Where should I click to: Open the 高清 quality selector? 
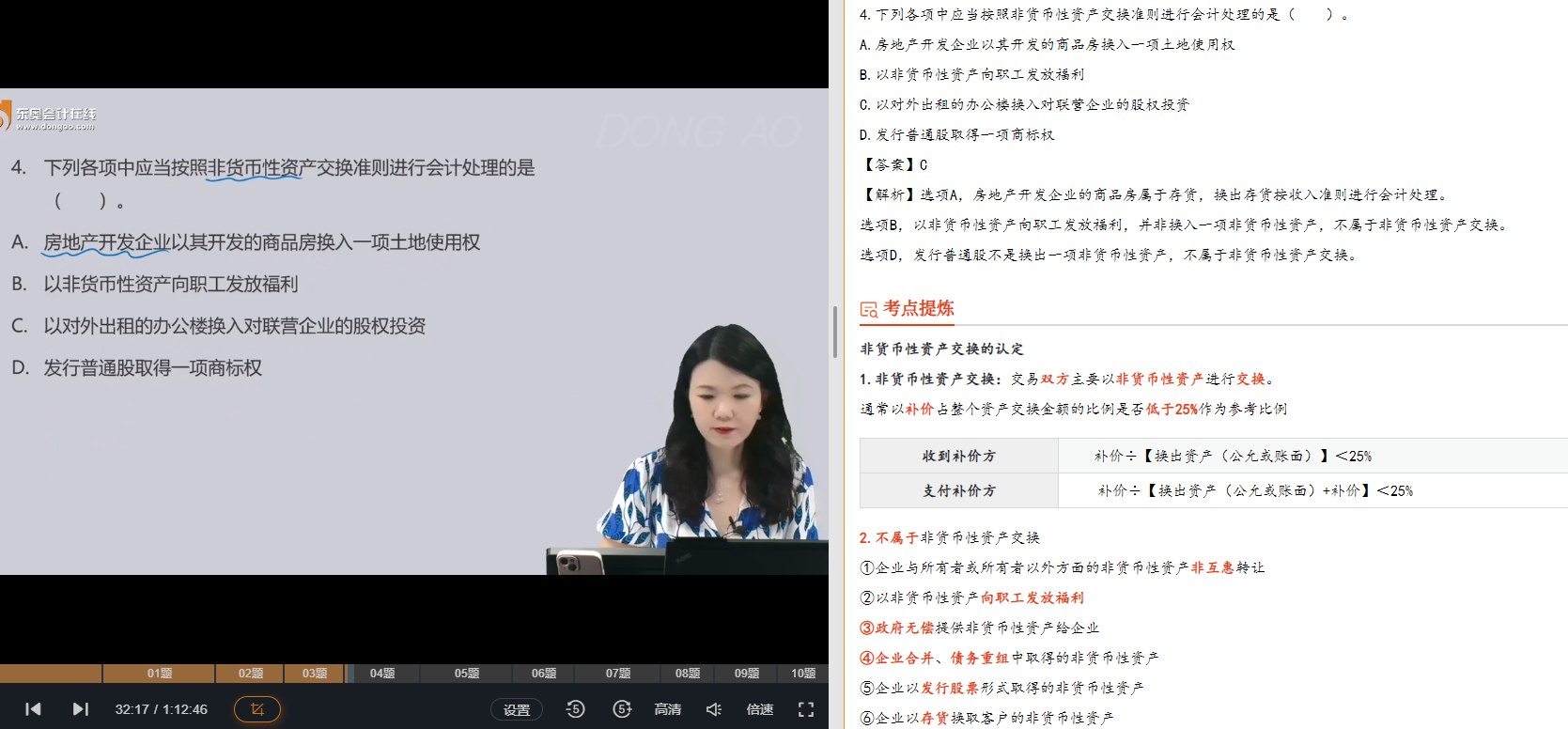click(668, 709)
